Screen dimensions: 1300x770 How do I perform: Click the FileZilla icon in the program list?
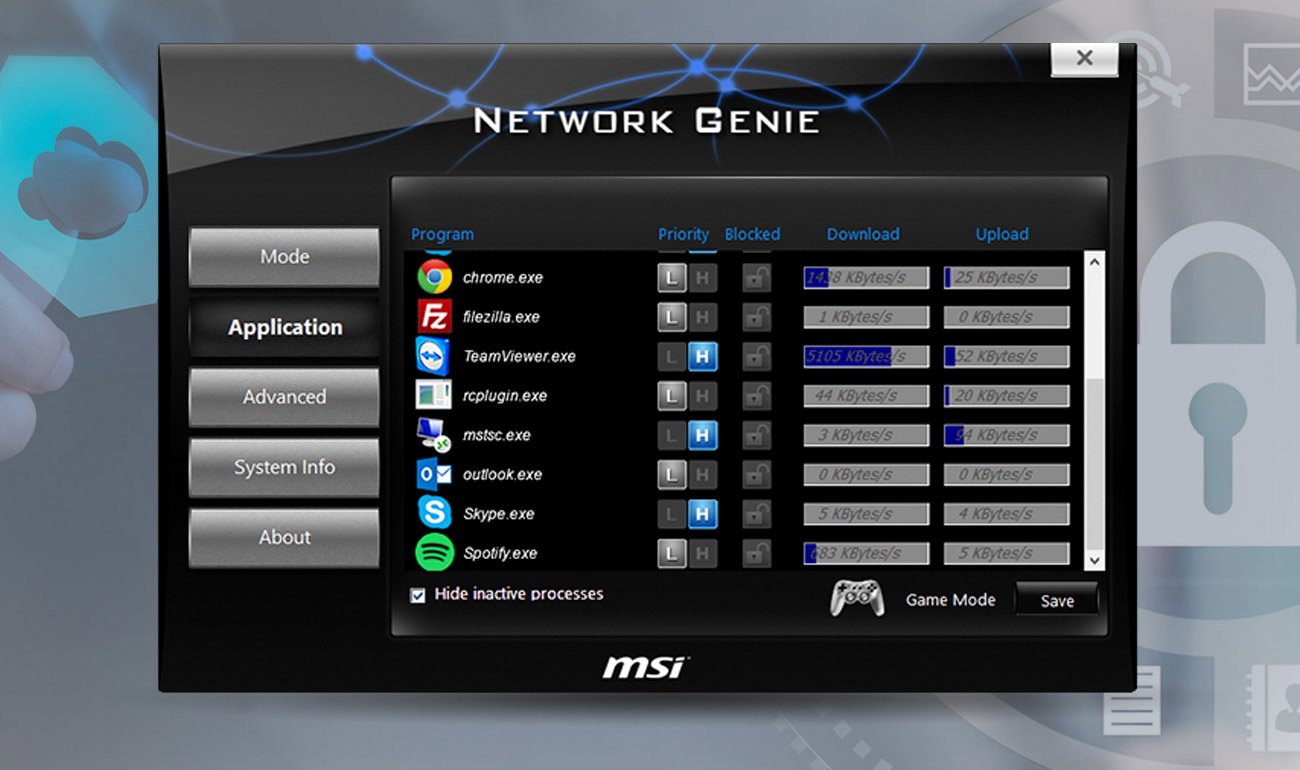point(434,316)
